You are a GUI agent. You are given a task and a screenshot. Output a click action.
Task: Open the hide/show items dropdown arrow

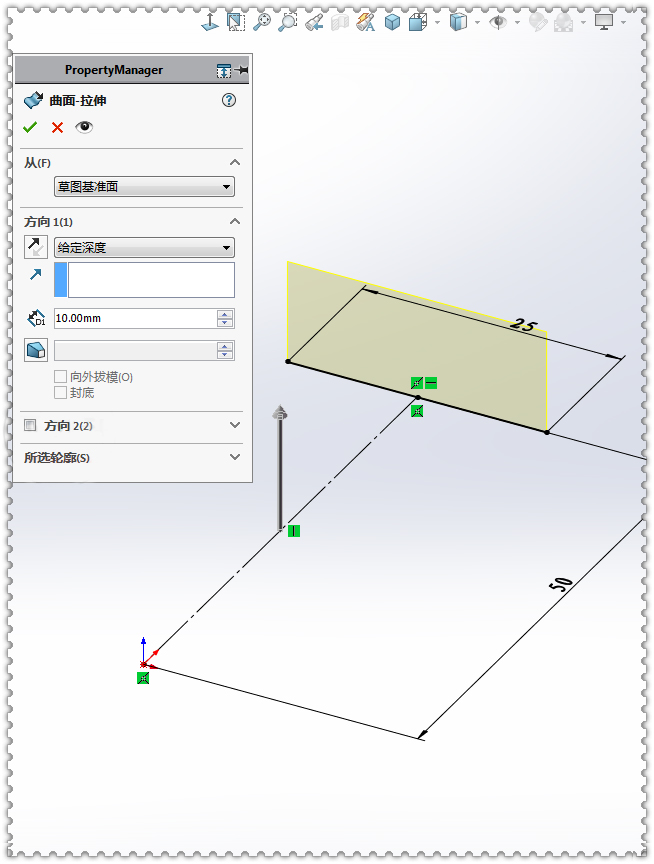coord(517,23)
